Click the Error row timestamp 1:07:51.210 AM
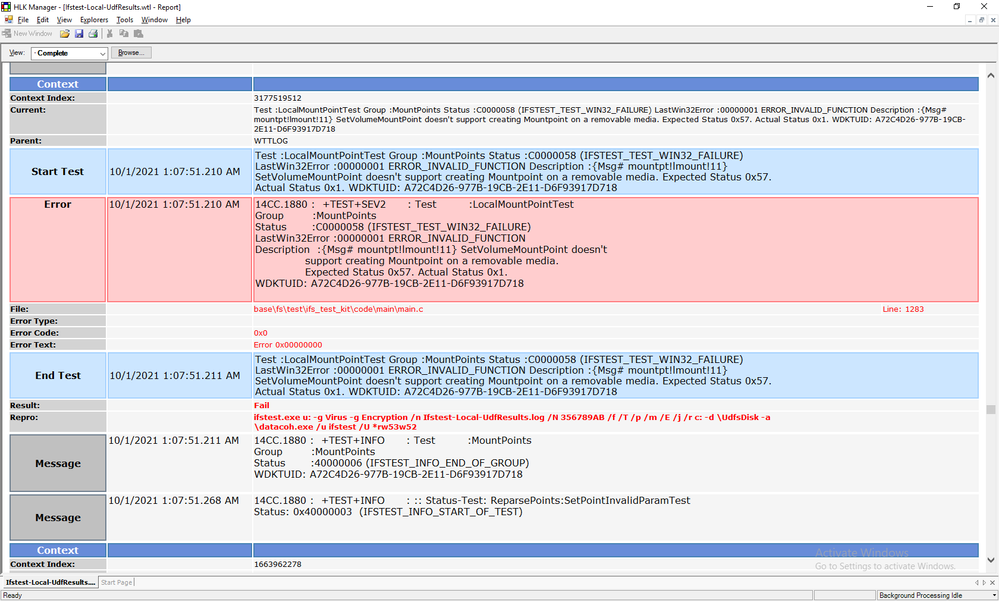This screenshot has width=999, height=601. [174, 204]
